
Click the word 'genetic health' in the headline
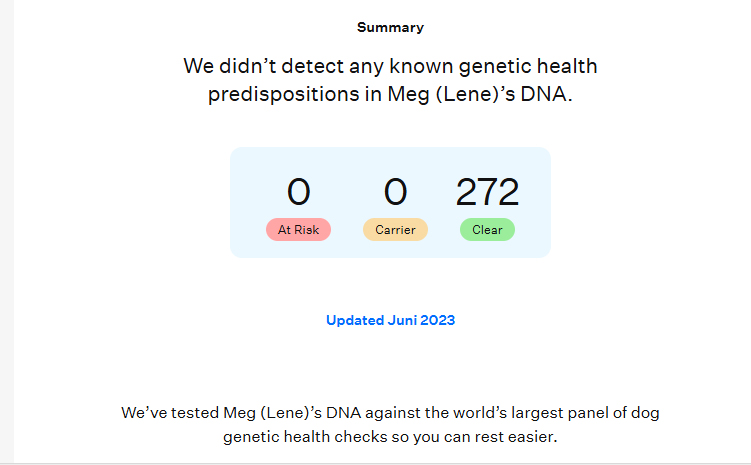528,66
